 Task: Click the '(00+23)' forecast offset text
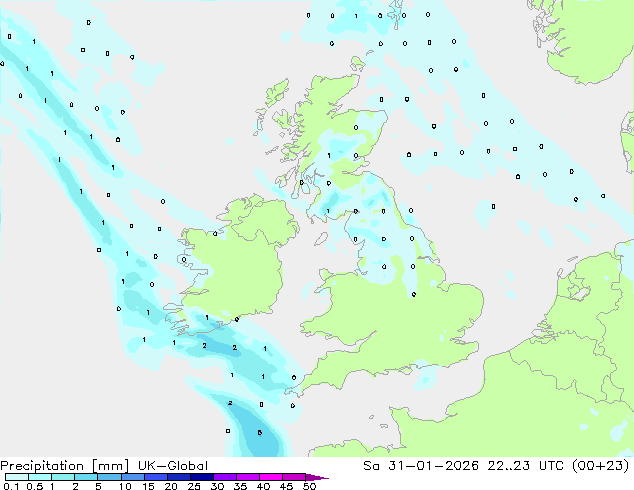click(601, 466)
